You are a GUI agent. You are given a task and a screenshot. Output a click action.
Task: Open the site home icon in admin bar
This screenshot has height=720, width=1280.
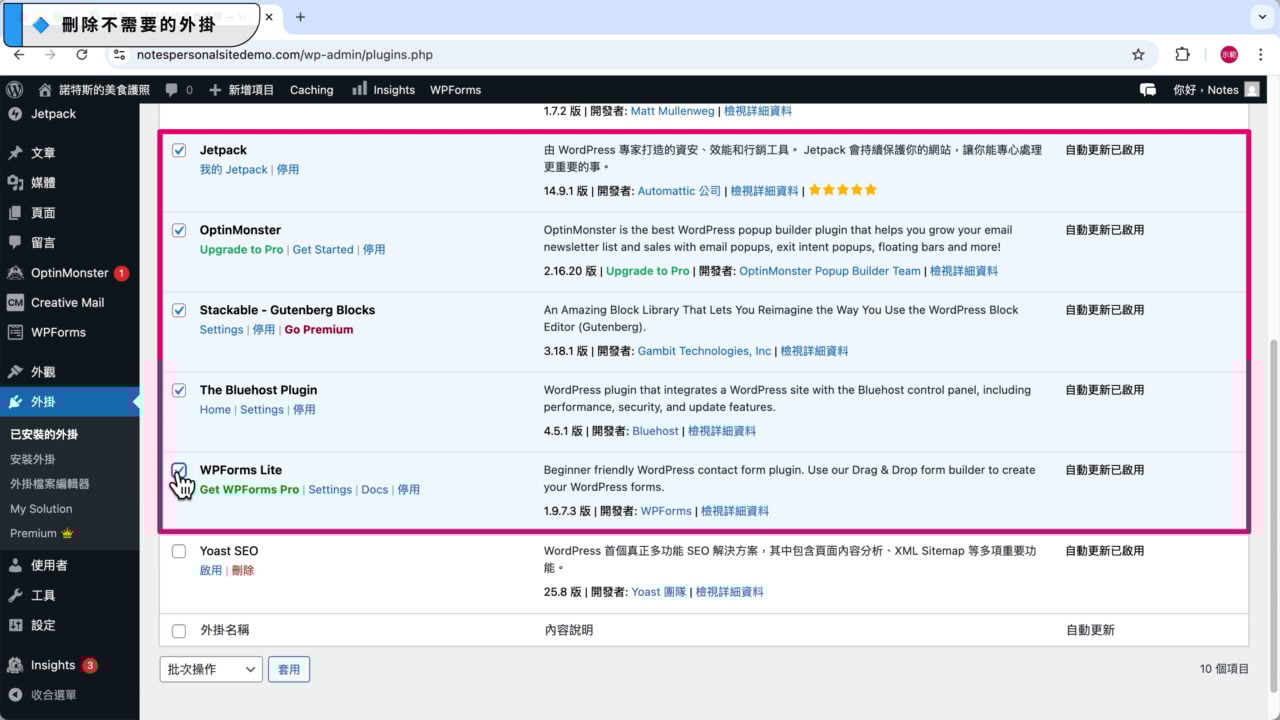44,90
